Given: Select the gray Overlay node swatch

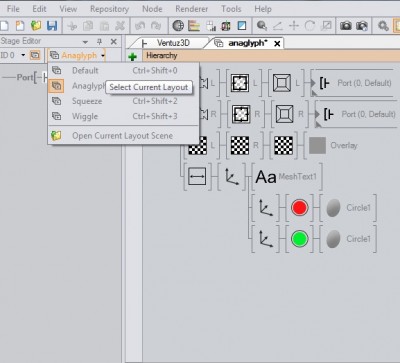Looking at the screenshot, I should tap(317, 145).
